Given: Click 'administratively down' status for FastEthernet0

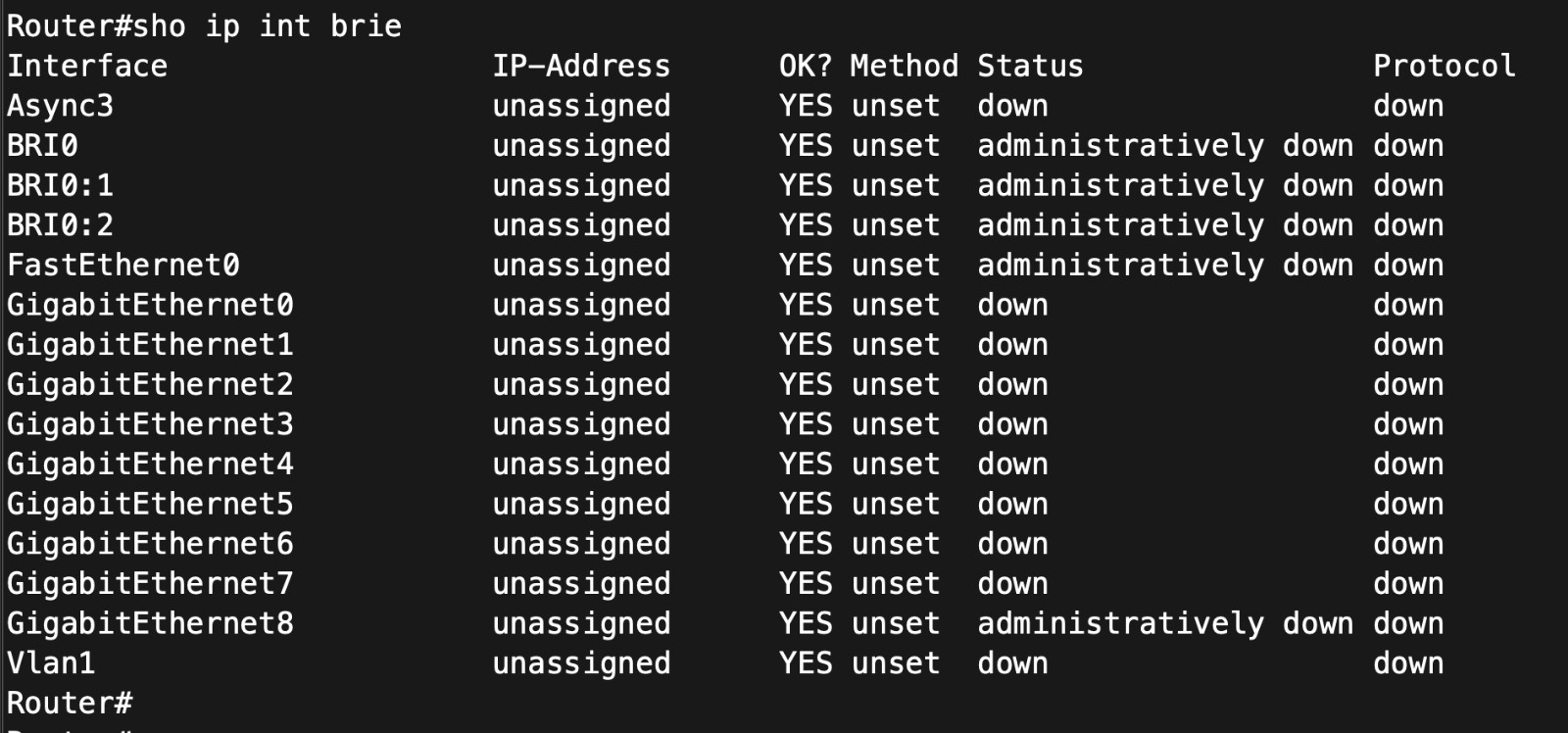Looking at the screenshot, I should click(x=1165, y=266).
